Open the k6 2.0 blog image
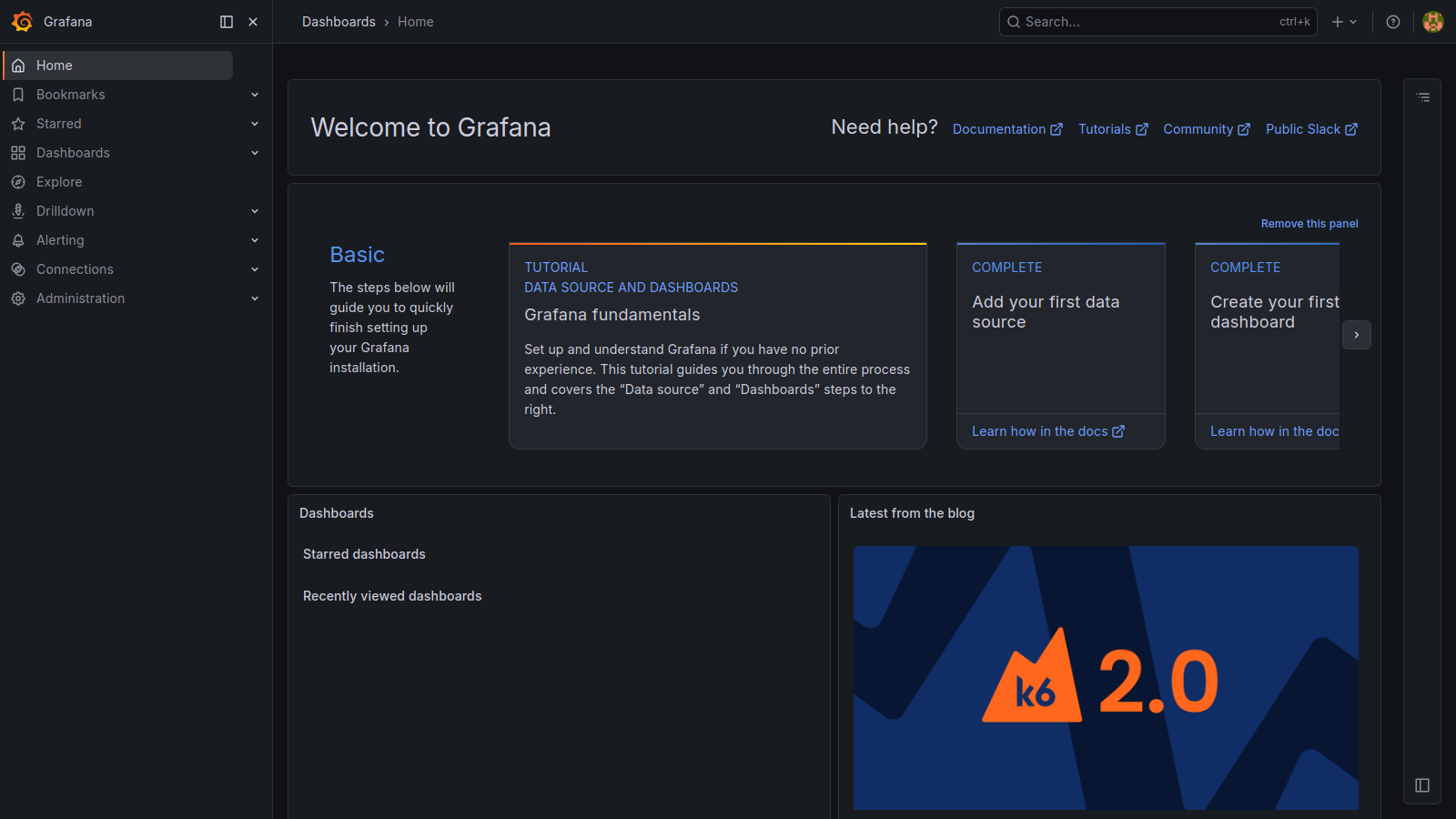This screenshot has width=1456, height=819. 1106,678
